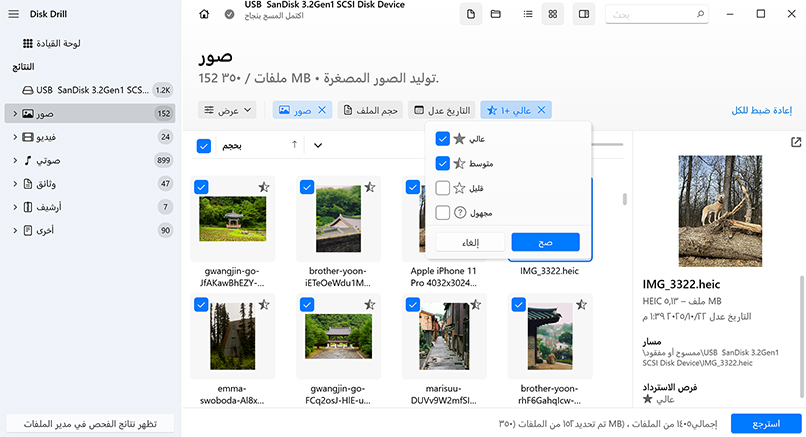Image resolution: width=806 pixels, height=437 pixels.
Task: Select the grid thumbnails view icon
Action: point(553,14)
